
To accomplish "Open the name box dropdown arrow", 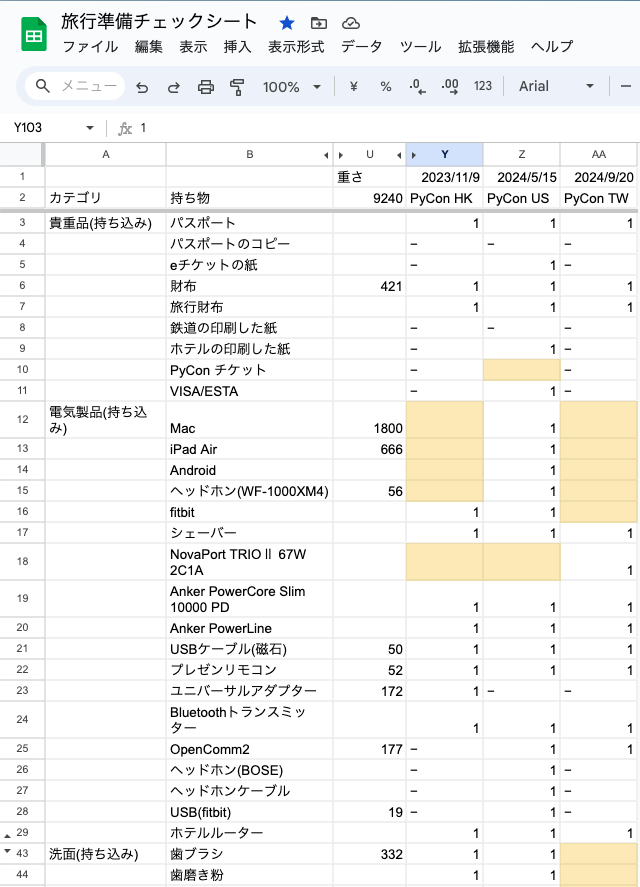I will point(90,128).
